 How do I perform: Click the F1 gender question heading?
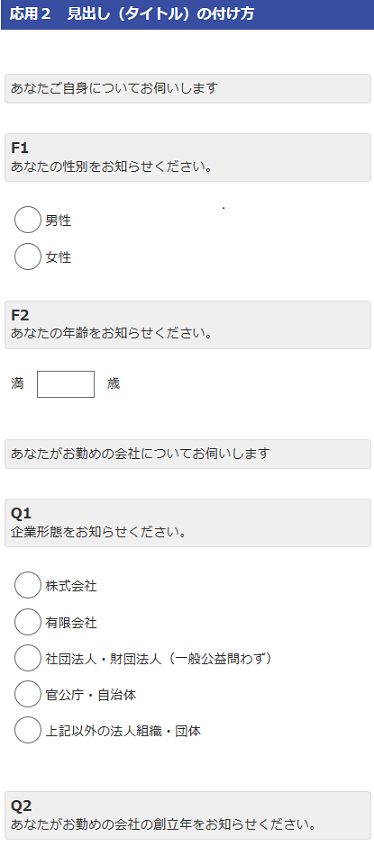coord(188,158)
